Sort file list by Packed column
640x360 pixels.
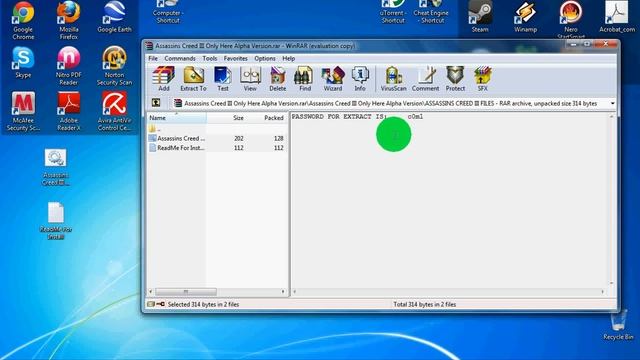(267, 118)
